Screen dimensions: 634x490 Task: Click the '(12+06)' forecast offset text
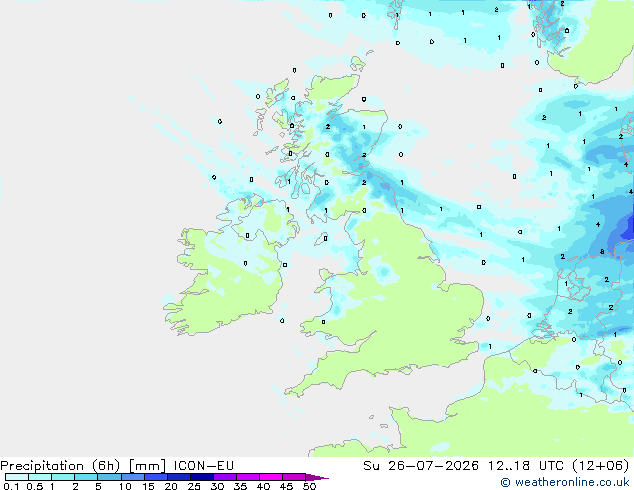click(601, 466)
